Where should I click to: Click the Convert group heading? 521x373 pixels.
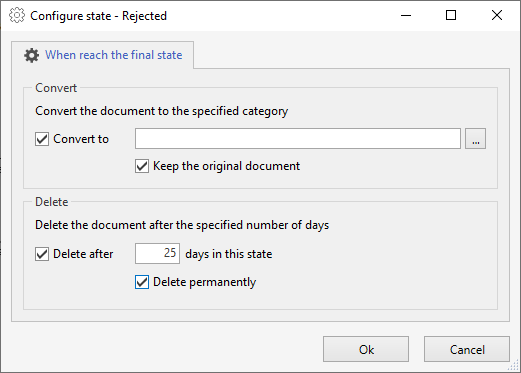pos(56,88)
